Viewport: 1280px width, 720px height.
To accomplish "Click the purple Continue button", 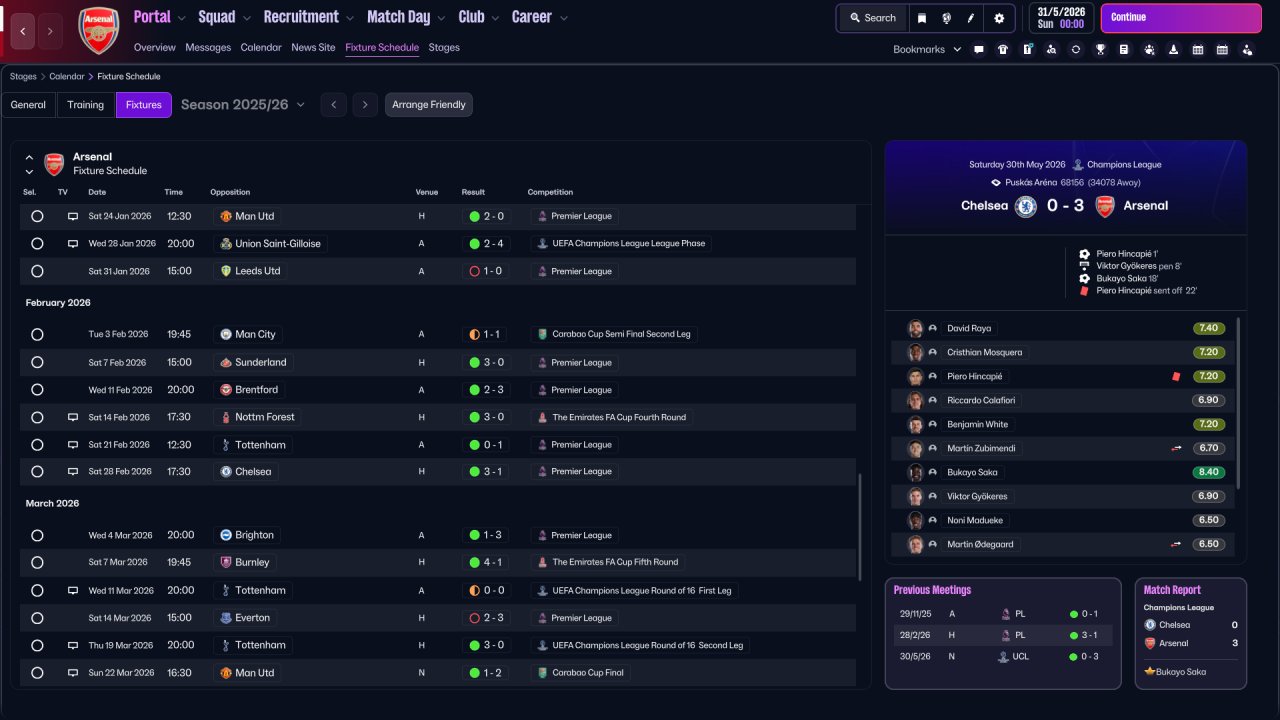I will [1181, 18].
